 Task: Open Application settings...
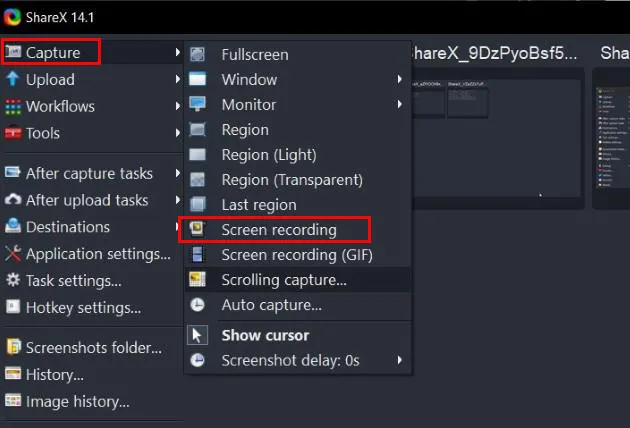[92, 254]
